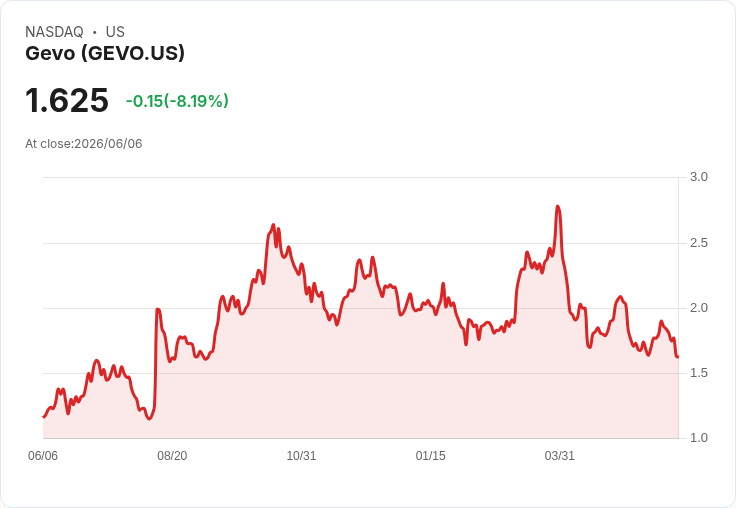Click the At close 2026/06/06 timestamp
The width and height of the screenshot is (736, 508).
84,144
